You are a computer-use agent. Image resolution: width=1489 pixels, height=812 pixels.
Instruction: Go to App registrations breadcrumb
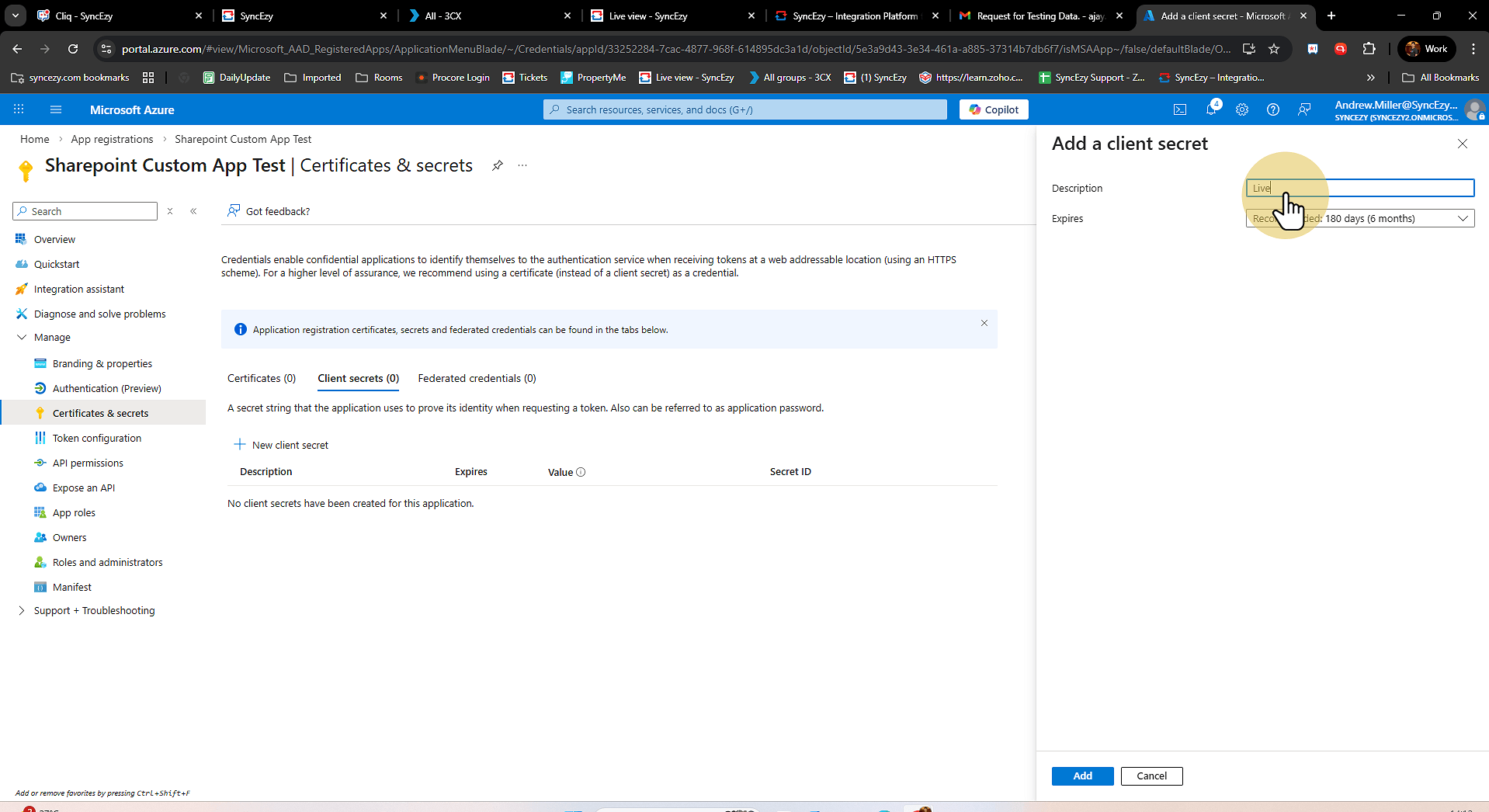click(112, 139)
